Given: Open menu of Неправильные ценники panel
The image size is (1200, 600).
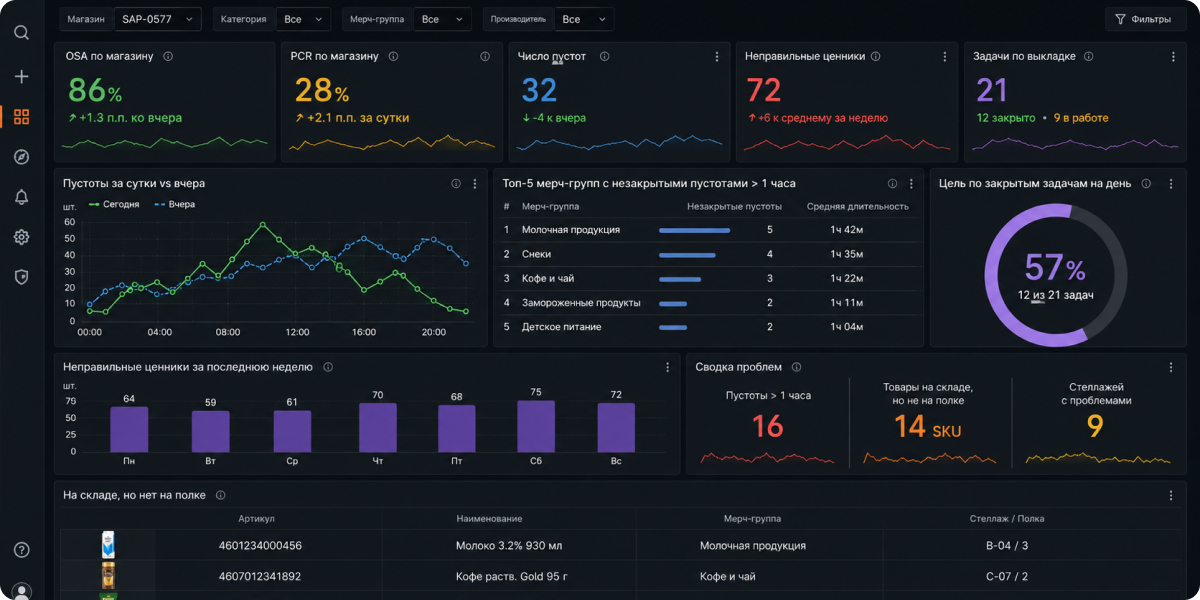Looking at the screenshot, I should coord(944,57).
